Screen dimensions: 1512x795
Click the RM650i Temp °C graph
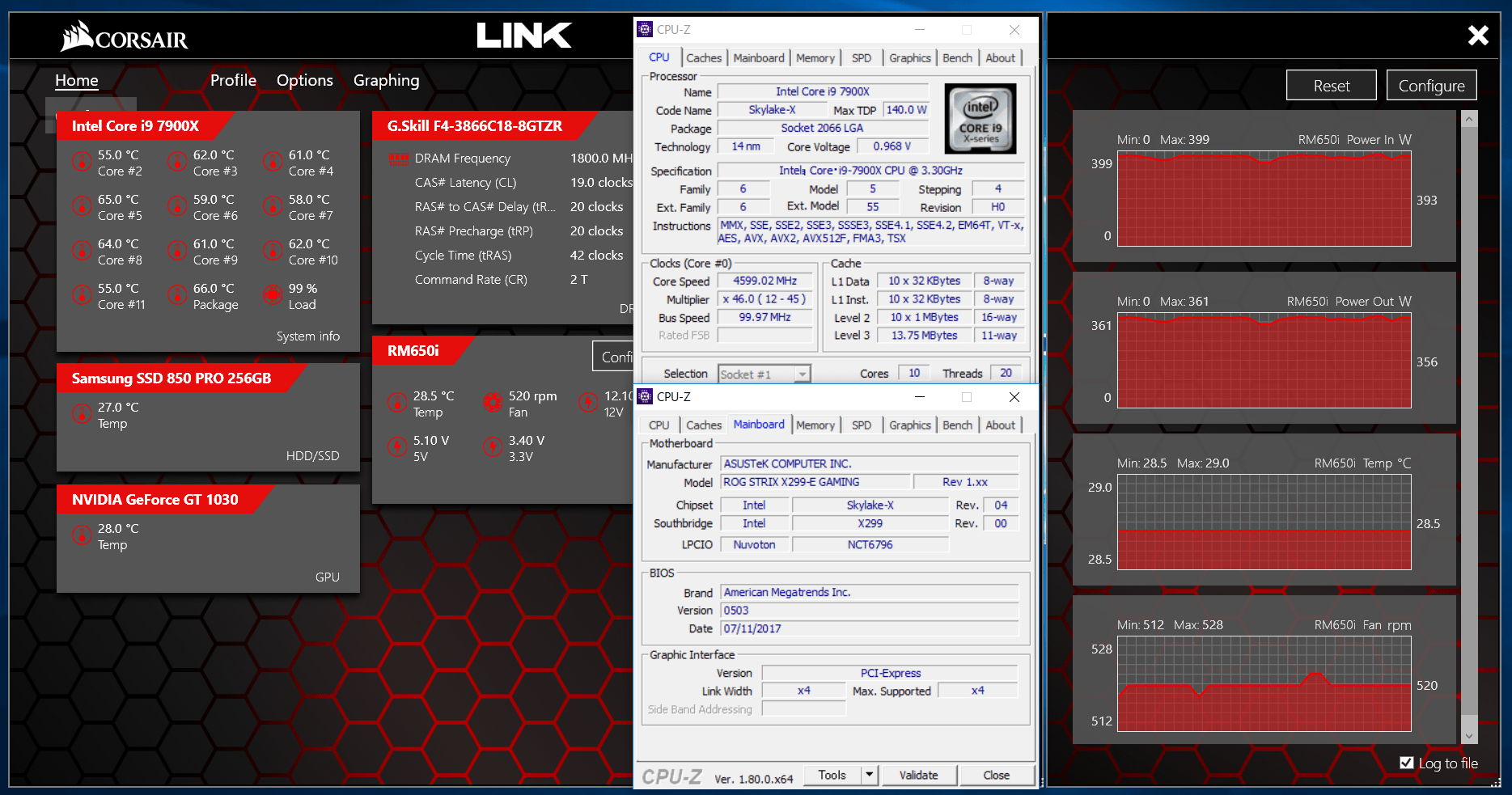click(x=1264, y=522)
